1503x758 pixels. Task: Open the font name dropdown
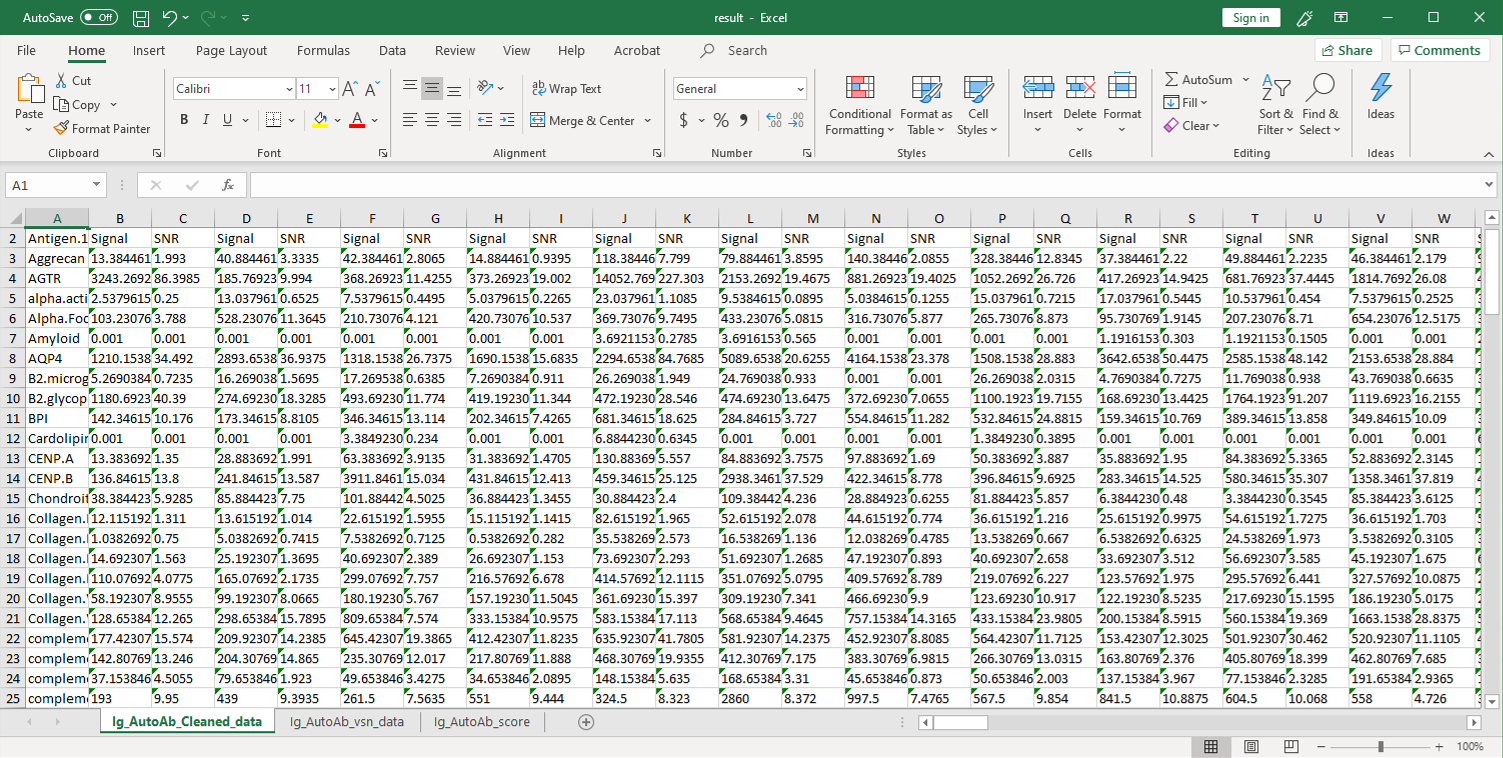click(x=288, y=89)
